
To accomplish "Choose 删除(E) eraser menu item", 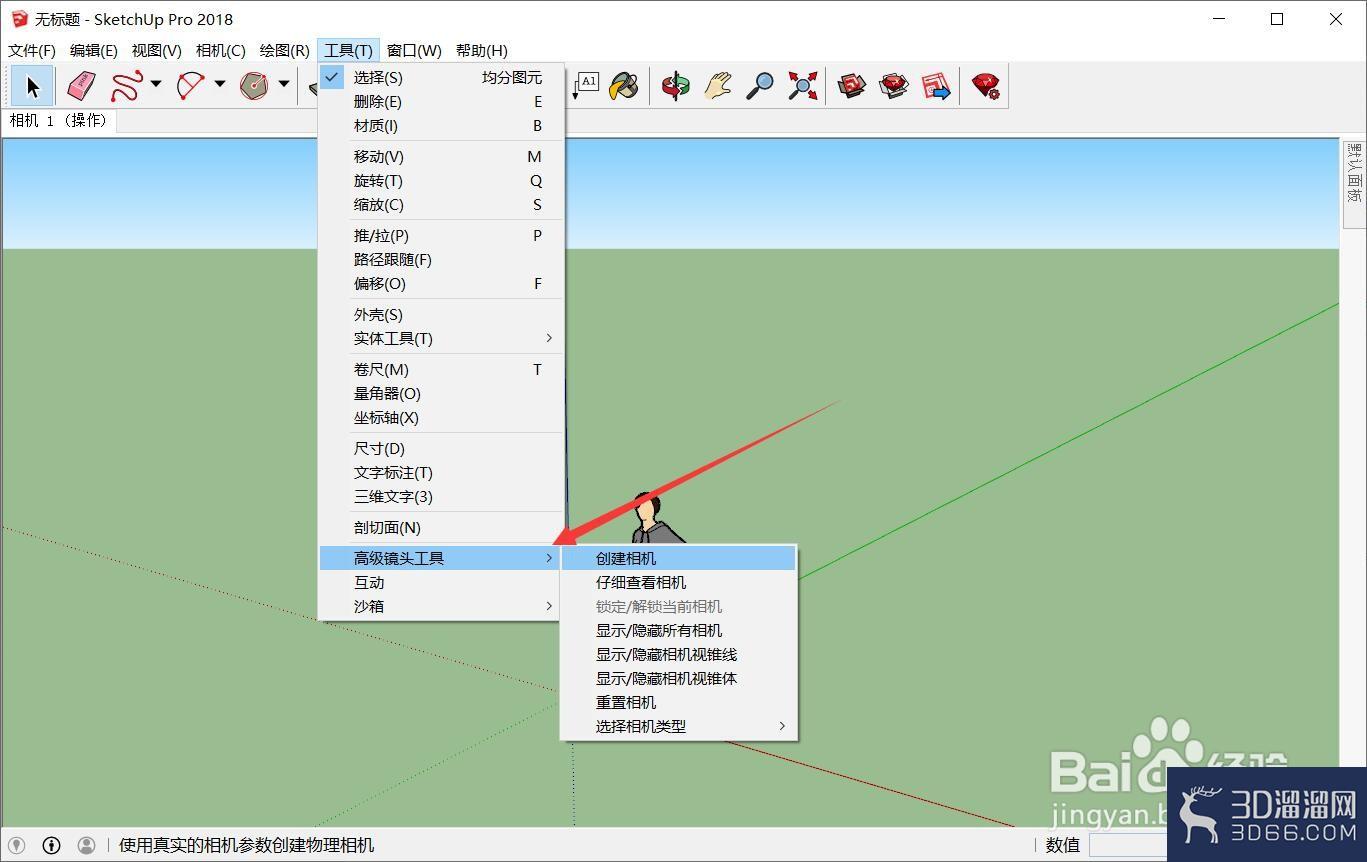I will pos(441,101).
